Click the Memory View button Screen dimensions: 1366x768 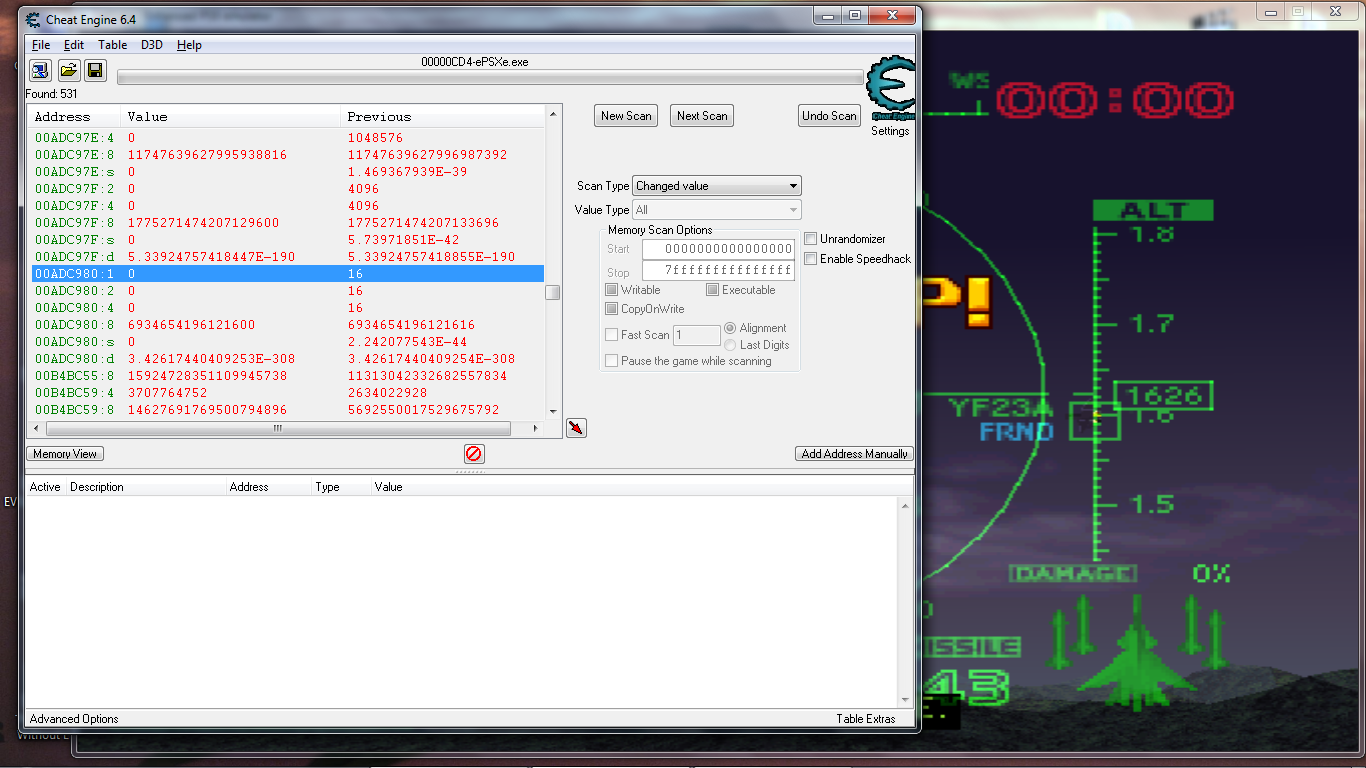65,454
